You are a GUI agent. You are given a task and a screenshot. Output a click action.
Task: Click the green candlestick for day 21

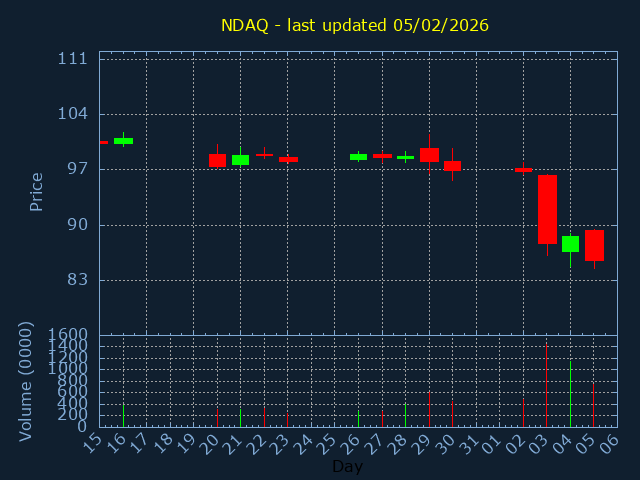(240, 160)
